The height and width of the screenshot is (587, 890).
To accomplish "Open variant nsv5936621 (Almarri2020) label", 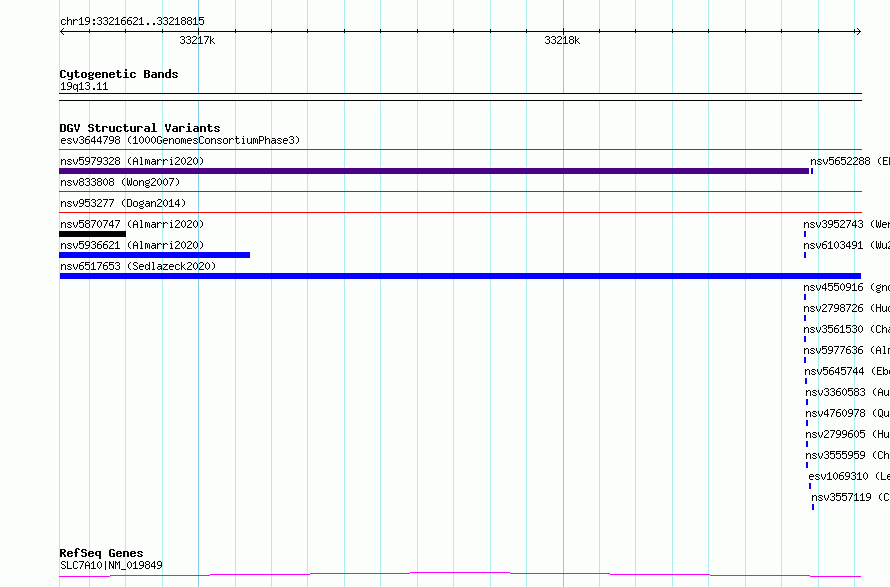I will (x=132, y=245).
